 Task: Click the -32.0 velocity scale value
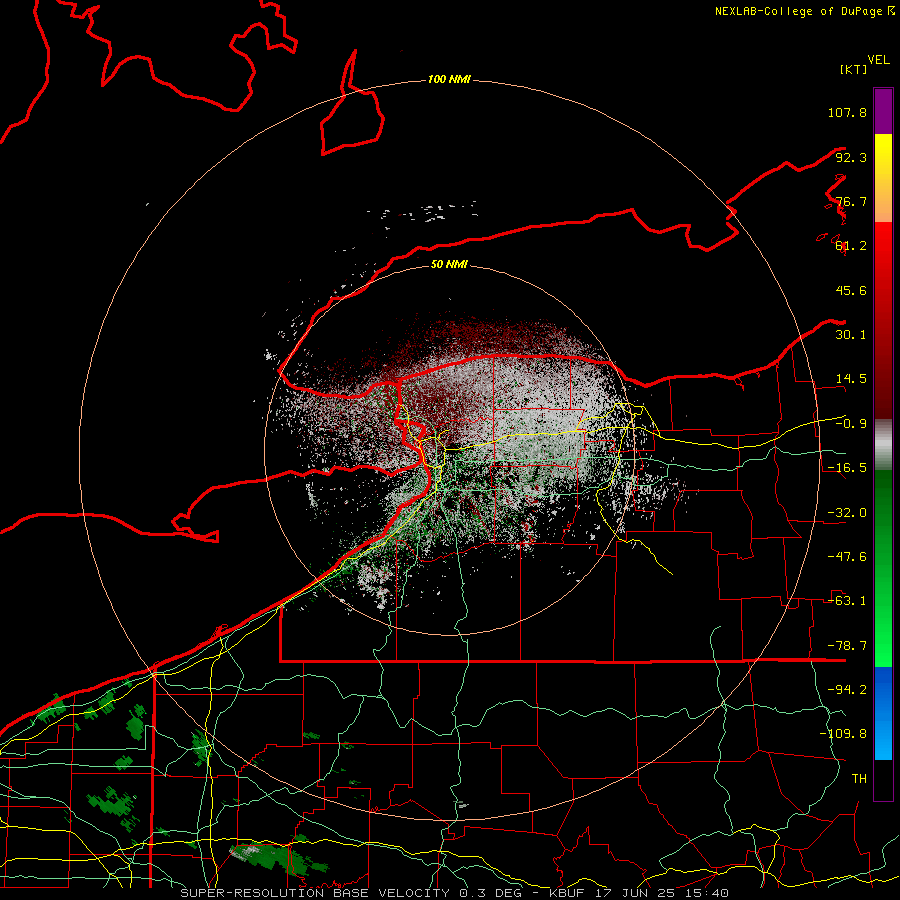[847, 513]
